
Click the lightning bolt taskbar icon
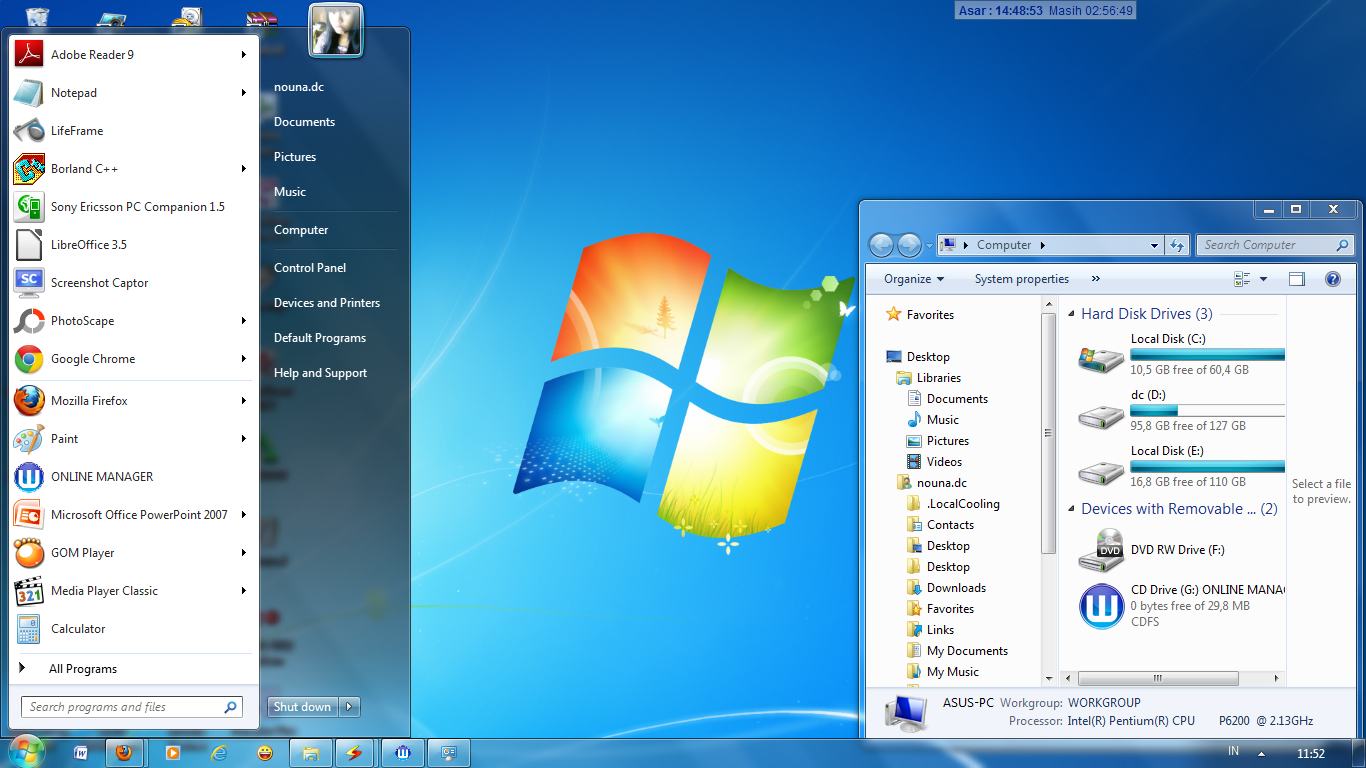point(355,753)
